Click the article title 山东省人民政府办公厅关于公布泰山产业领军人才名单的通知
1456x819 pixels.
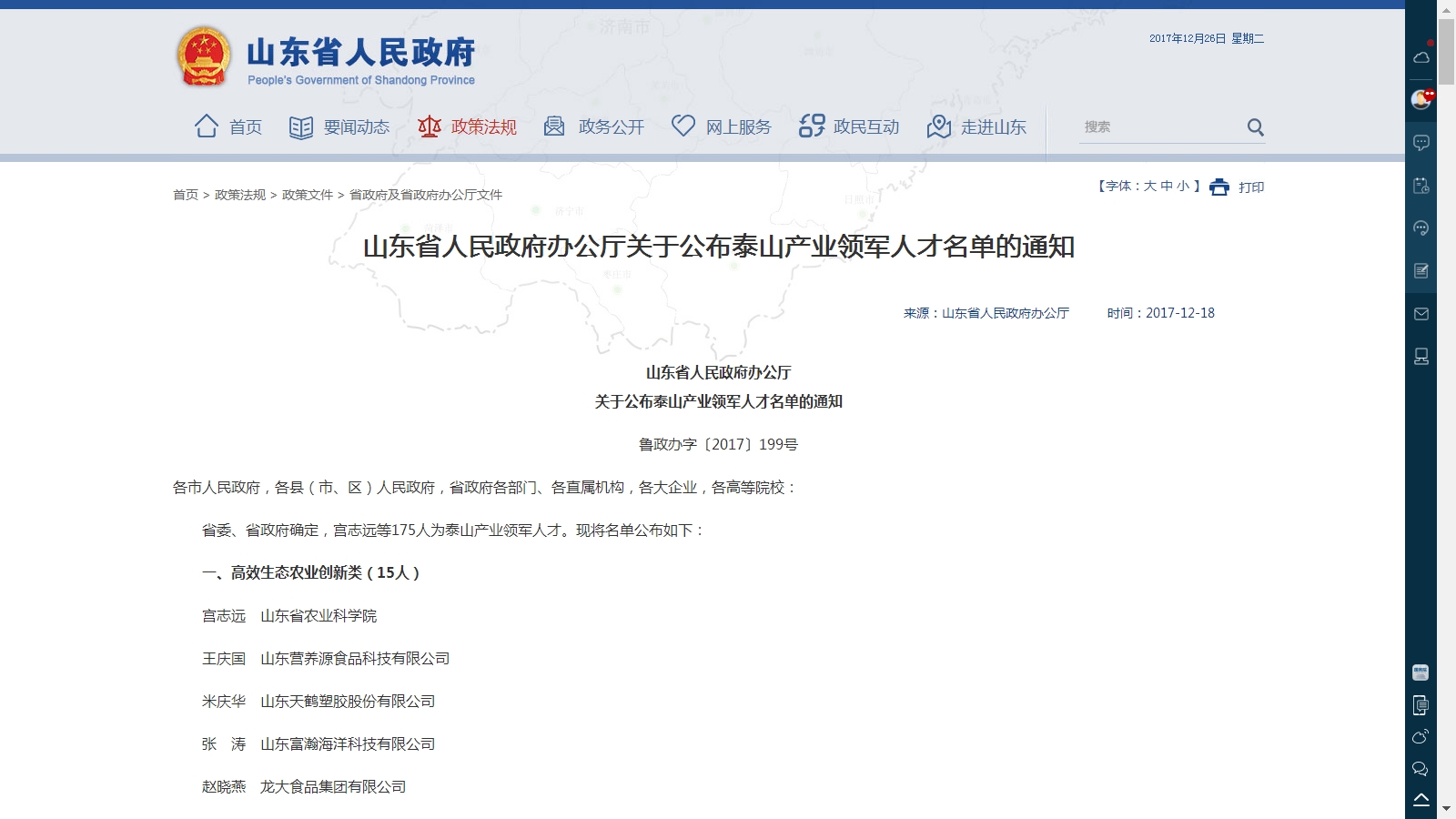point(719,247)
